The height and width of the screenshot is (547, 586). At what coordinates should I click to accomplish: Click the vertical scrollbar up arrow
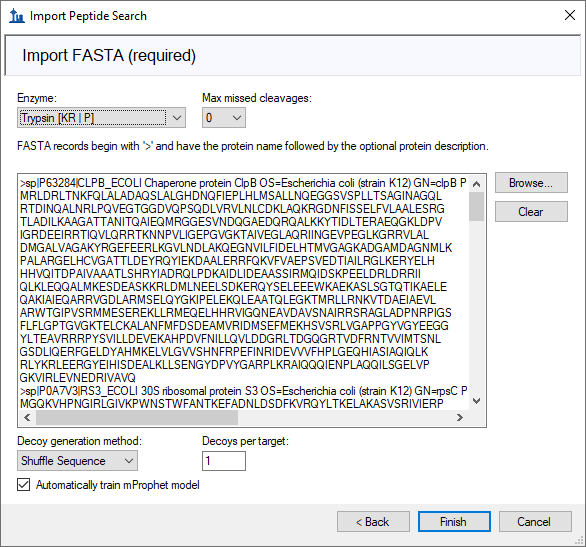click(476, 184)
